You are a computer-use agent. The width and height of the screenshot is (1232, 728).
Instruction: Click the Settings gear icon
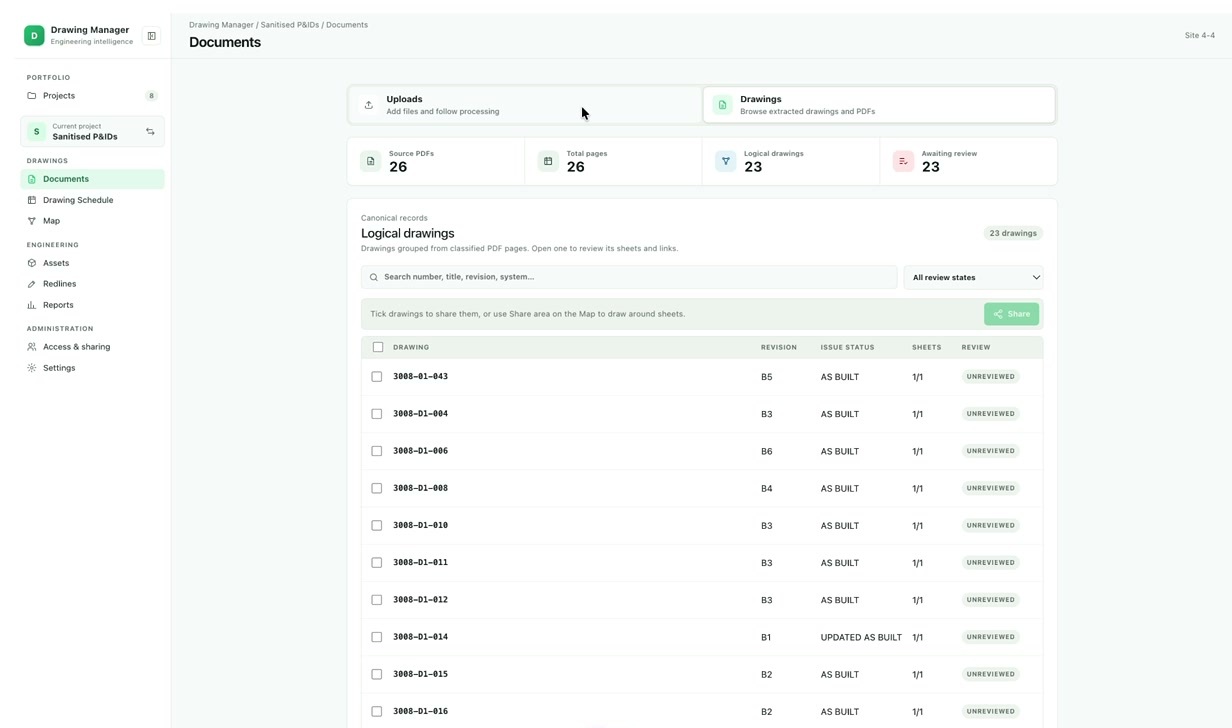[32, 368]
